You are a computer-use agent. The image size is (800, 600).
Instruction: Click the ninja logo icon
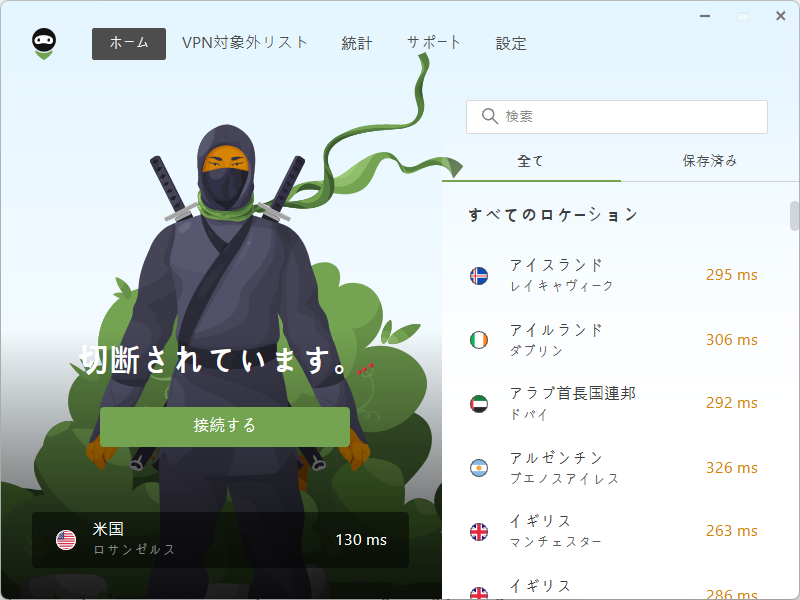pyautogui.click(x=44, y=43)
